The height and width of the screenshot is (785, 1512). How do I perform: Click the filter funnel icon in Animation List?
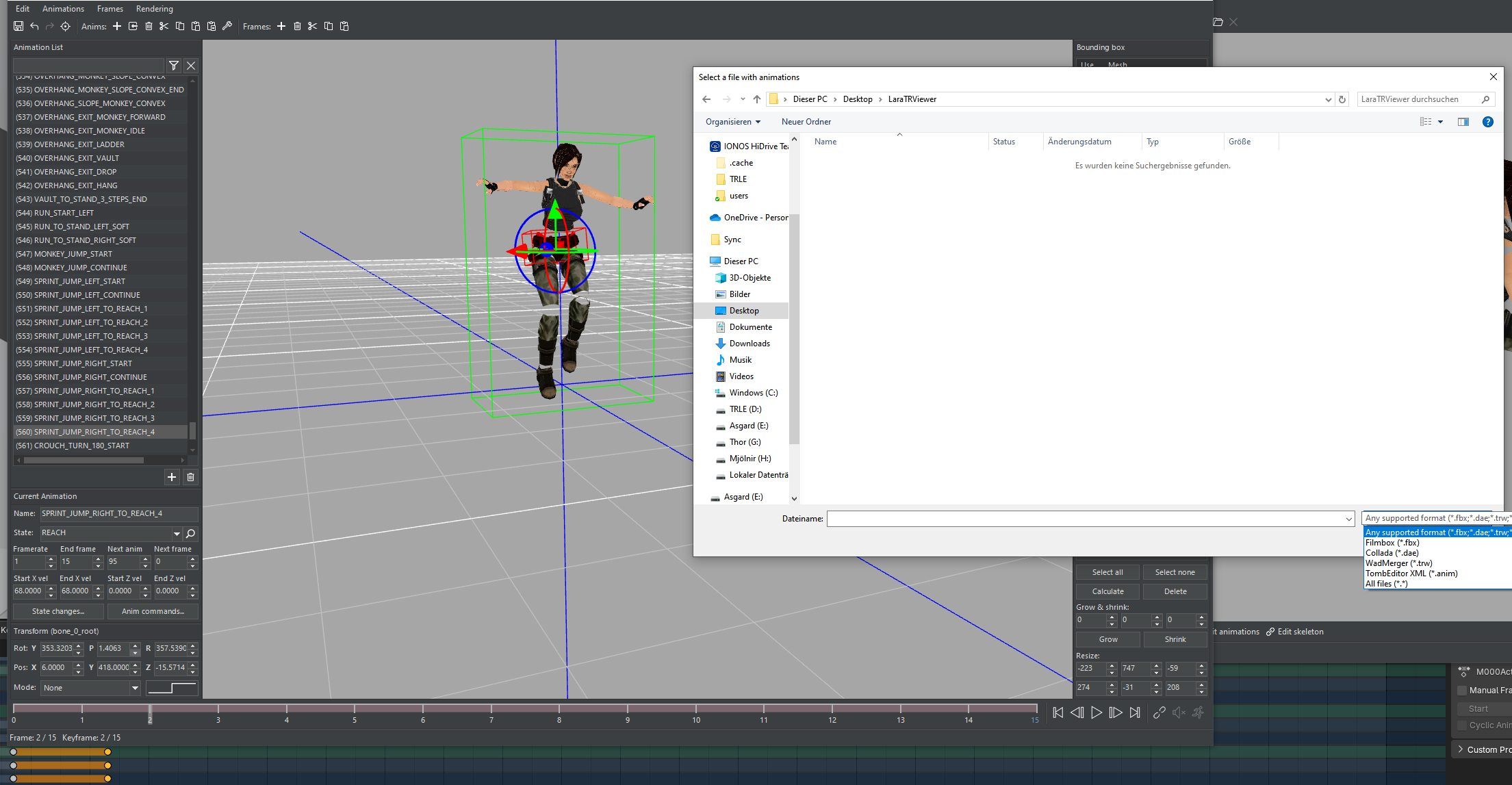tap(174, 66)
